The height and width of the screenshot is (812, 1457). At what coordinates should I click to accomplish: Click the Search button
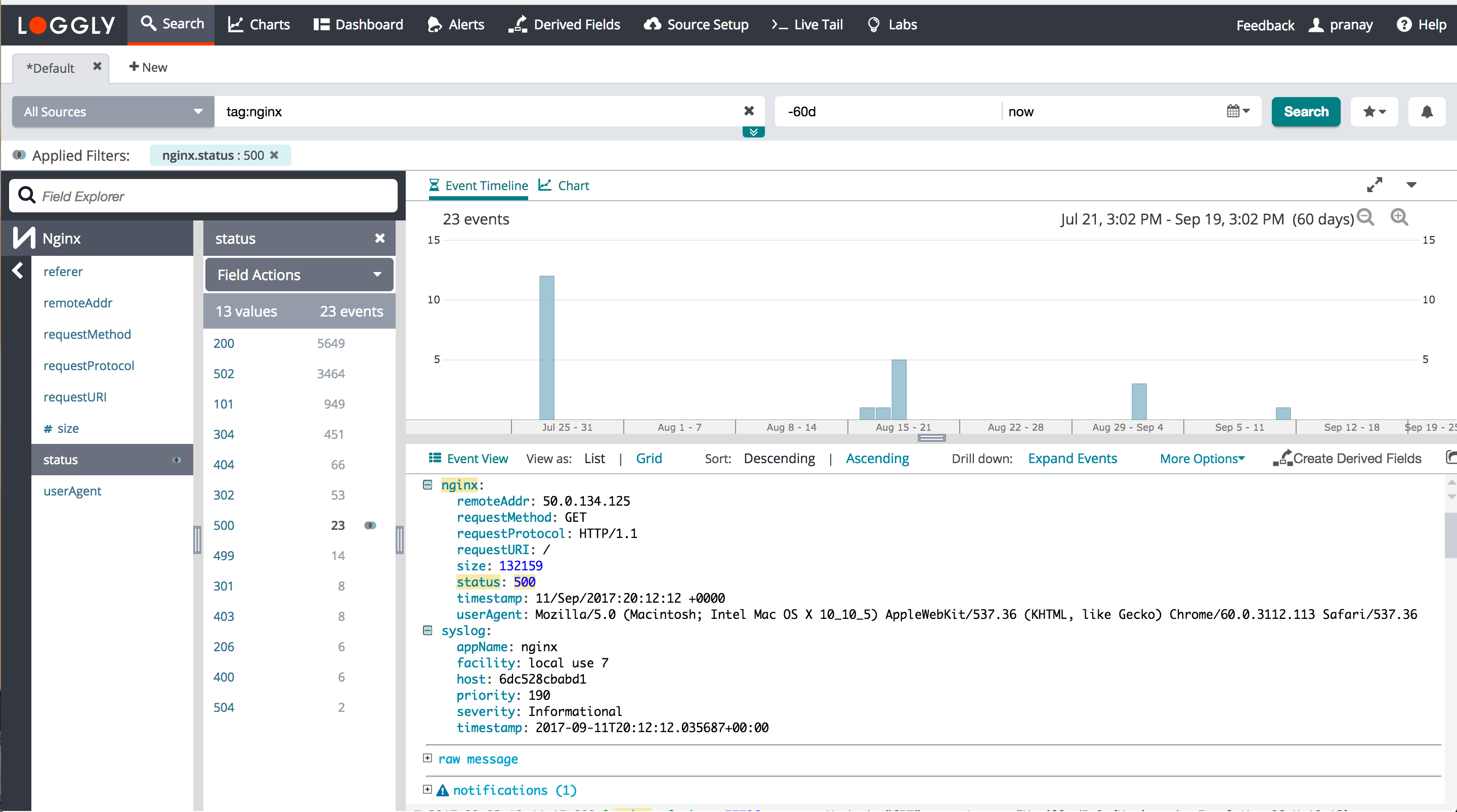[1305, 111]
